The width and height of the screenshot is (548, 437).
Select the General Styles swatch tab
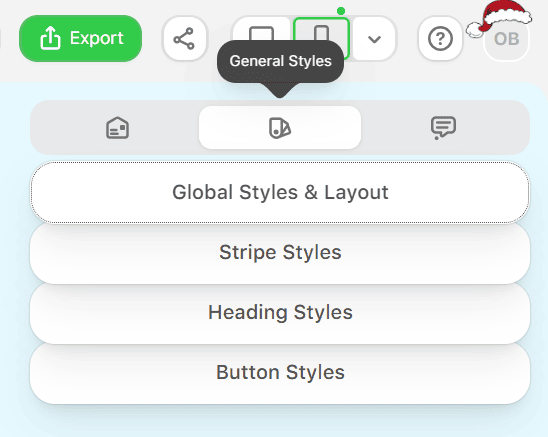pyautogui.click(x=280, y=128)
